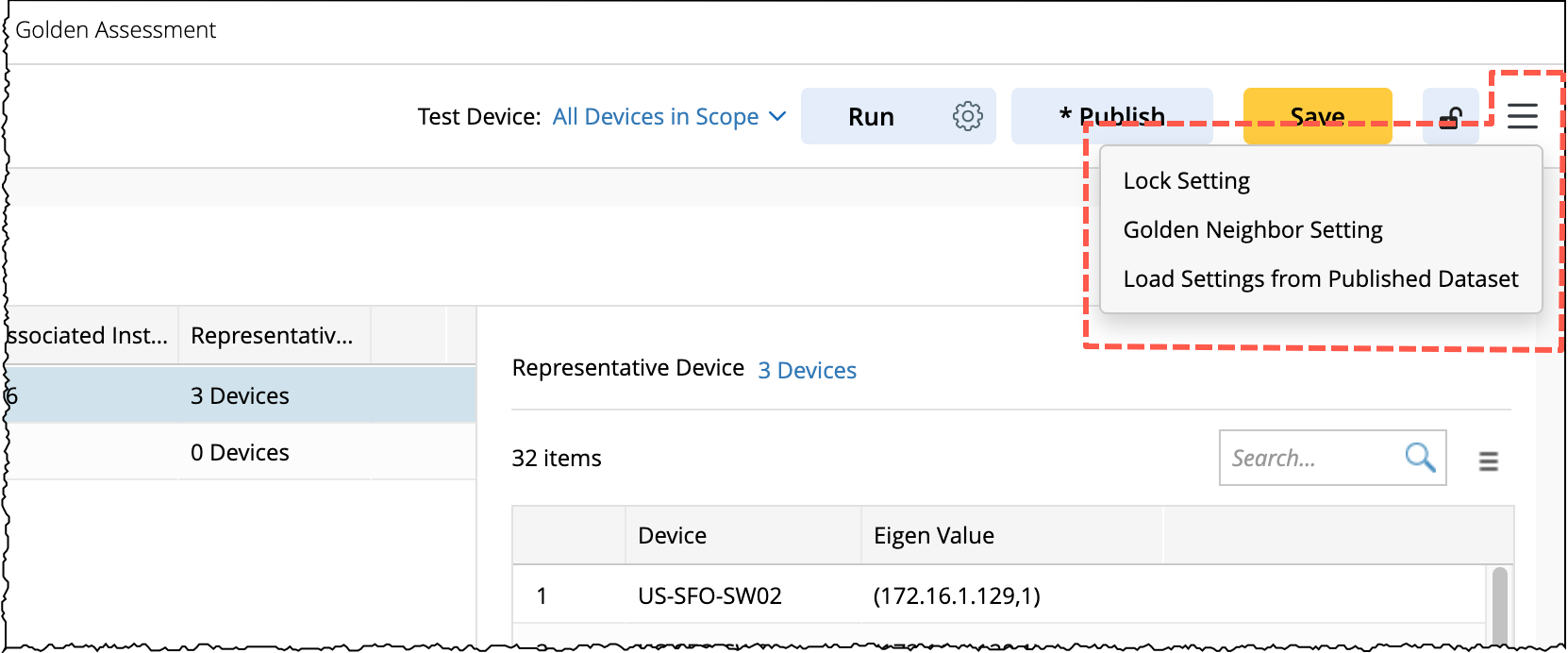Select Load Settings from Published Dataset
Screen dimensions: 1568x653
(x=1320, y=278)
